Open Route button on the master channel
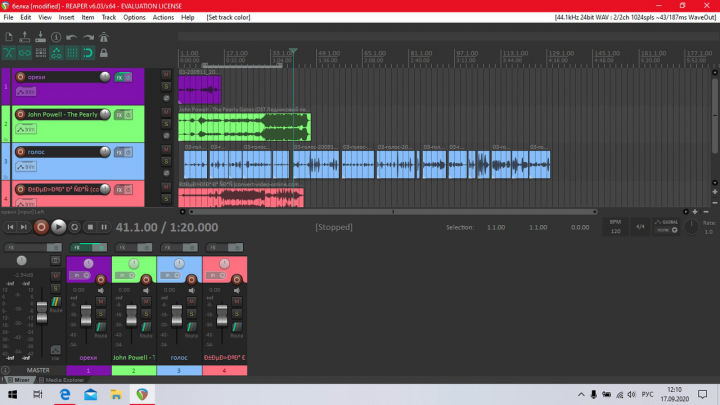Screen dimensions: 720x405 56,304
